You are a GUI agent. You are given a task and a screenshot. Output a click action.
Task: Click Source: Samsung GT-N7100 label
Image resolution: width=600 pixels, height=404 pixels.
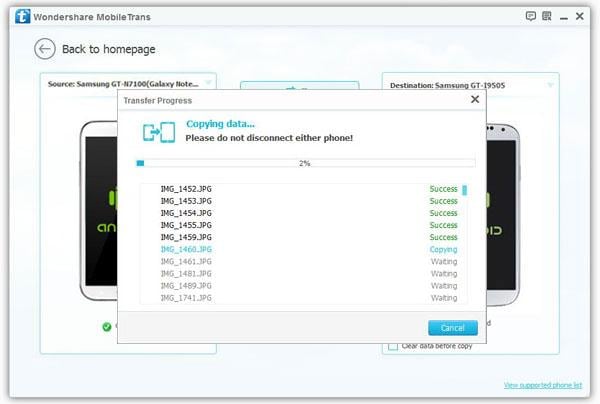coord(123,84)
